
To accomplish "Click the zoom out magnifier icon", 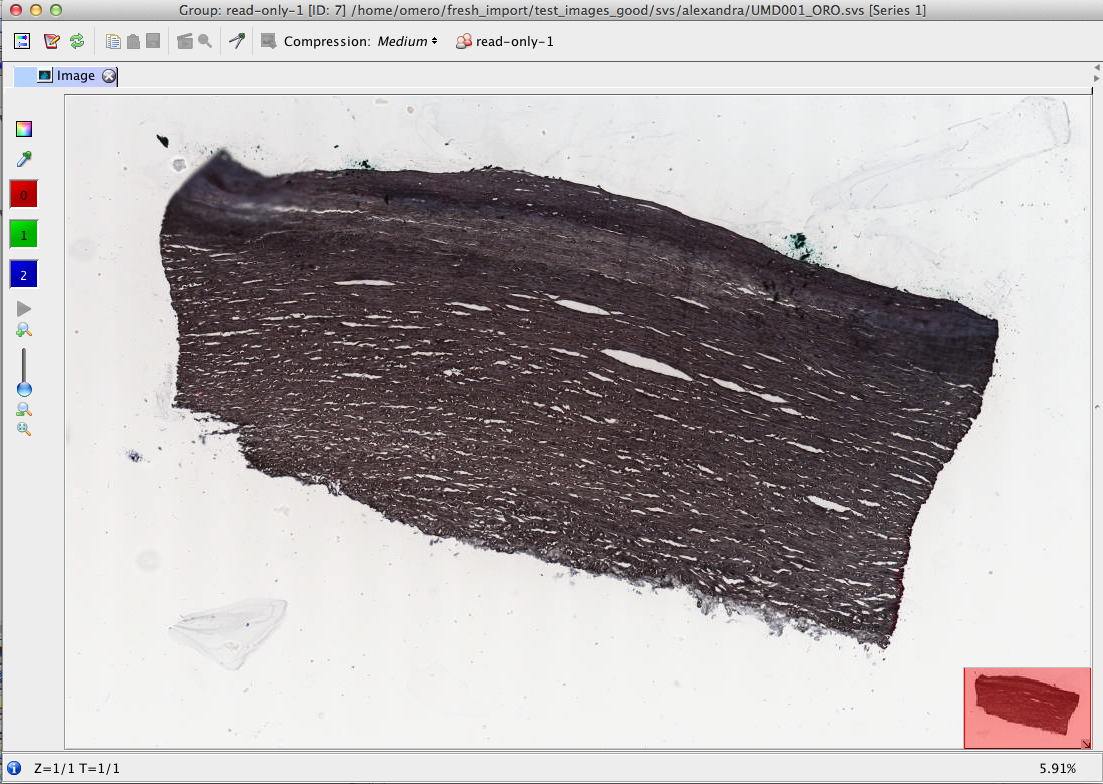I will tap(24, 410).
